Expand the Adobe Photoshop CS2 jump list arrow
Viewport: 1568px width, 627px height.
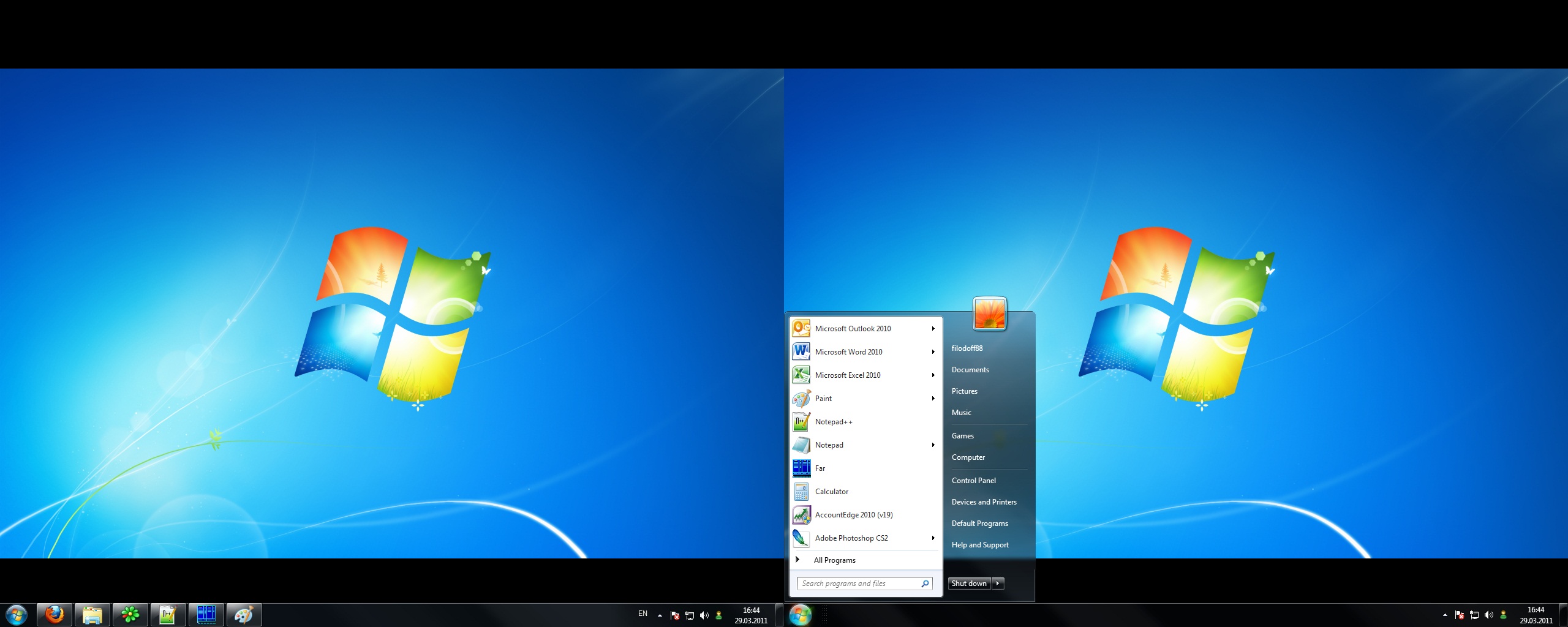point(933,538)
